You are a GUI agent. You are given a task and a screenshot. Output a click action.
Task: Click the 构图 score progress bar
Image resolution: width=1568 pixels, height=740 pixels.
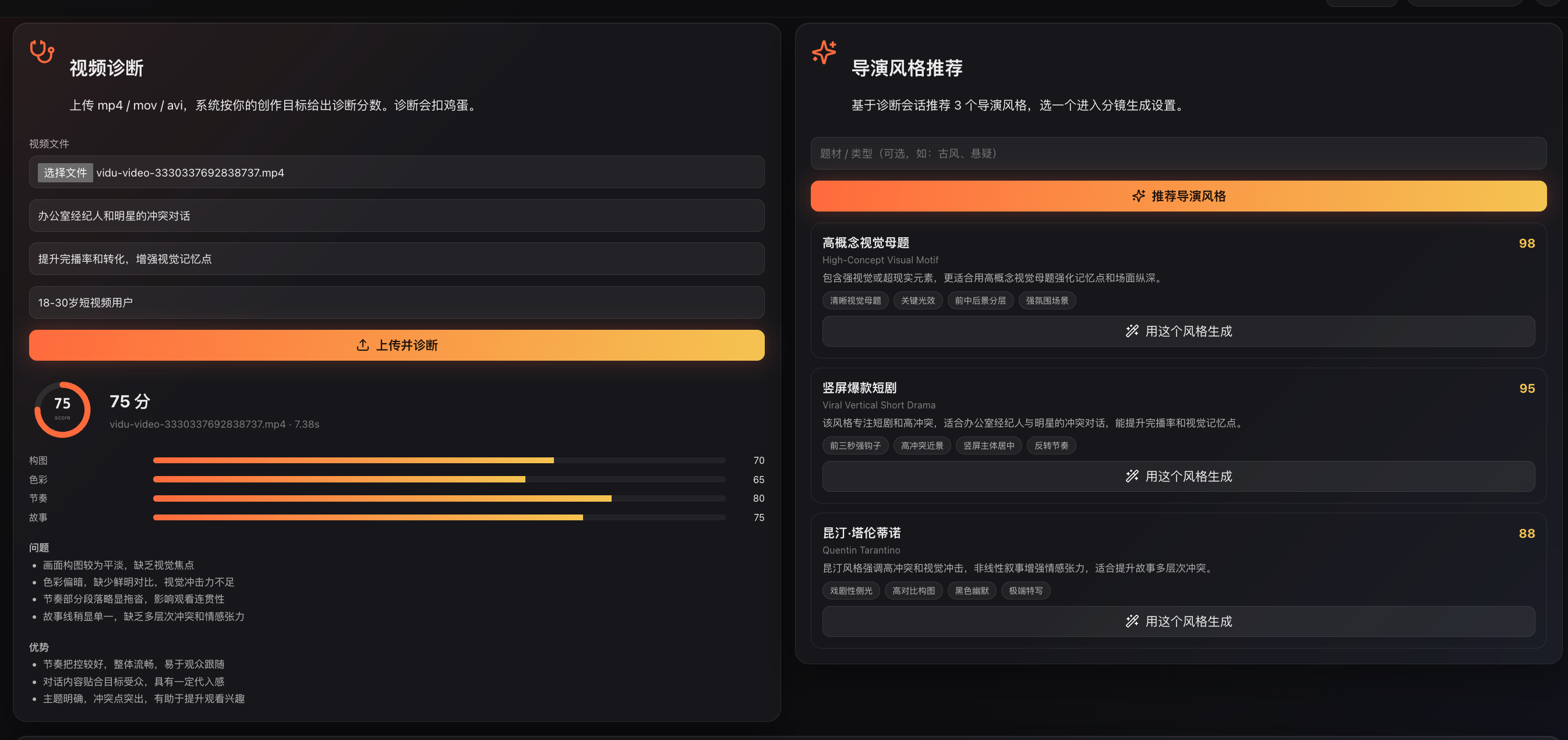click(x=439, y=460)
